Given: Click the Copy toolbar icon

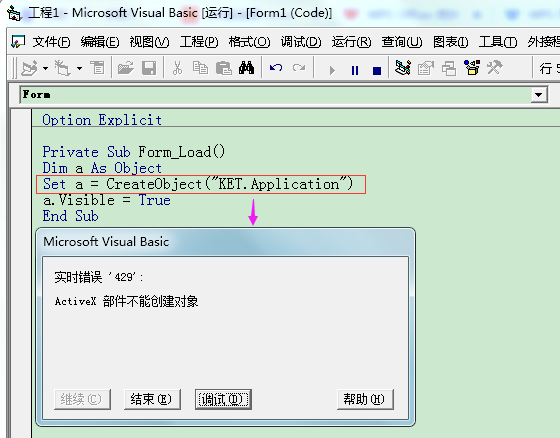Looking at the screenshot, I should click(200, 68).
